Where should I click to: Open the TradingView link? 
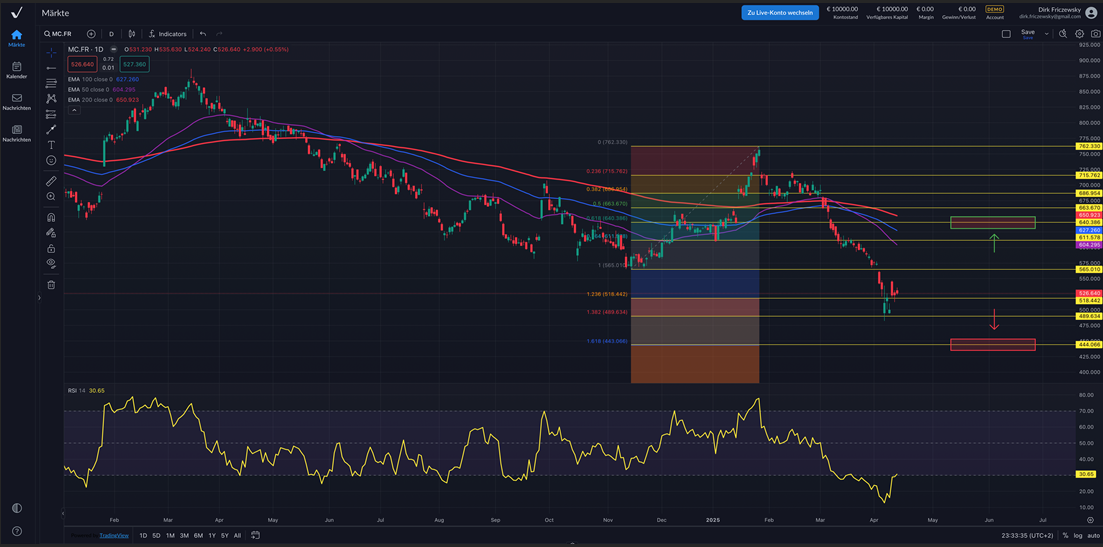[x=113, y=536]
